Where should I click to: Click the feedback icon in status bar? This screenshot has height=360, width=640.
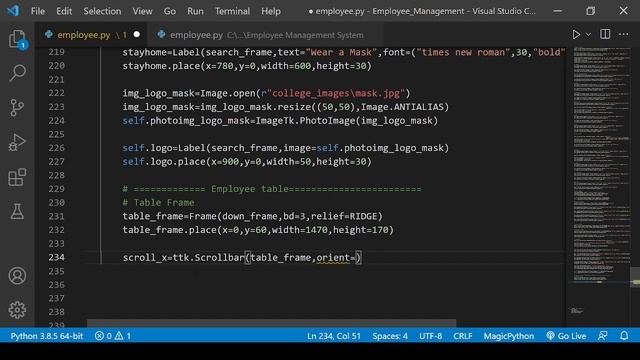pyautogui.click(x=602, y=336)
